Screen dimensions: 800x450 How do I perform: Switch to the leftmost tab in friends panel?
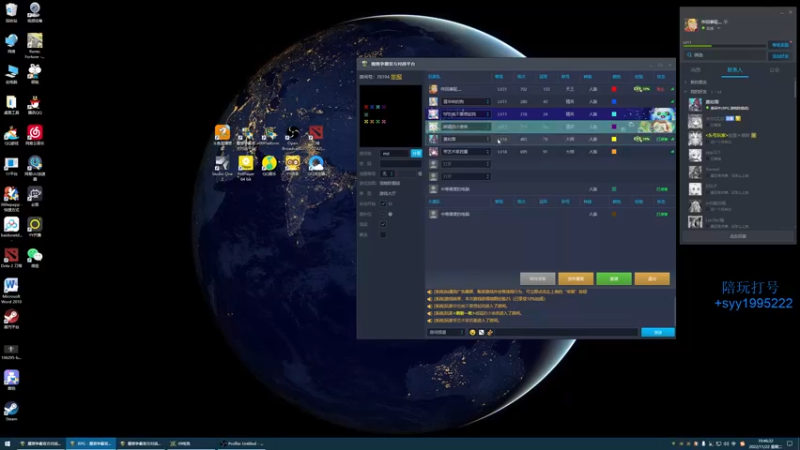(x=695, y=70)
